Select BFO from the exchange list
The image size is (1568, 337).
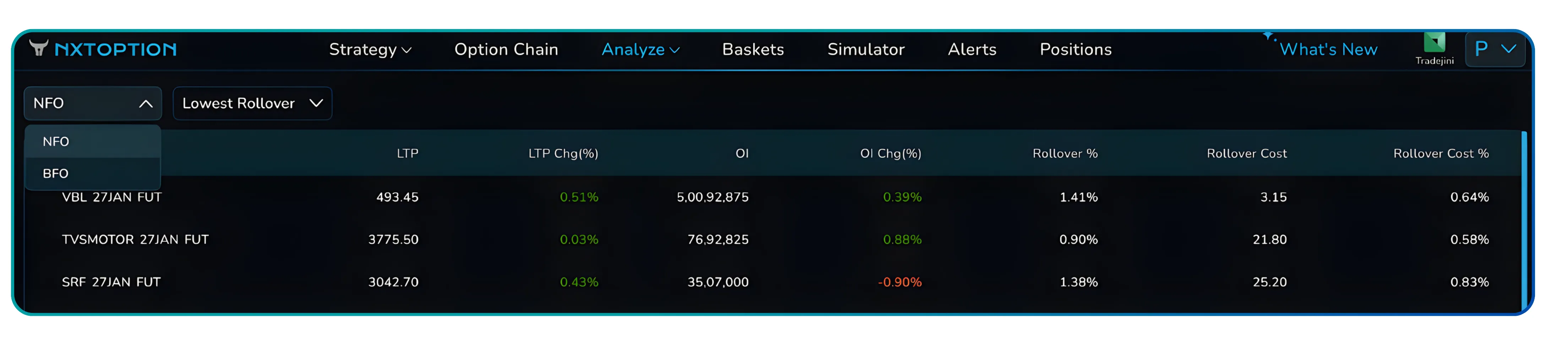tap(56, 173)
